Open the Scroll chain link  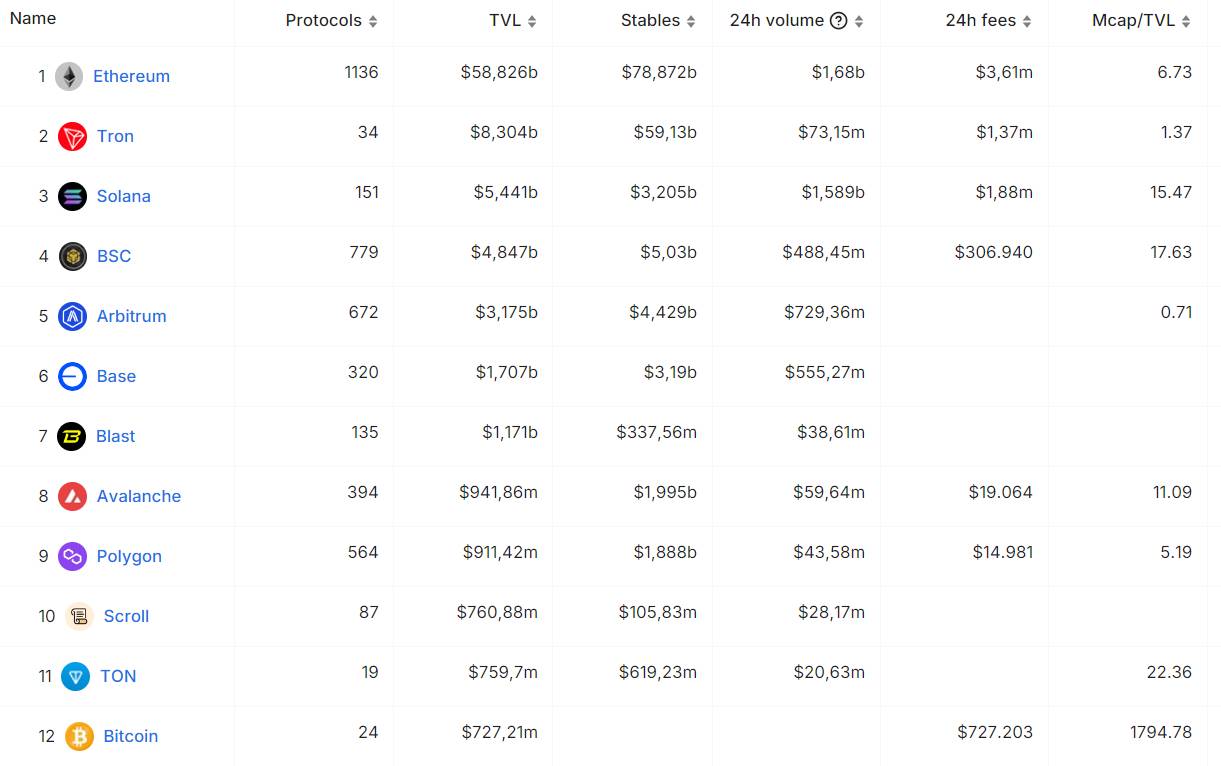pyautogui.click(x=126, y=616)
